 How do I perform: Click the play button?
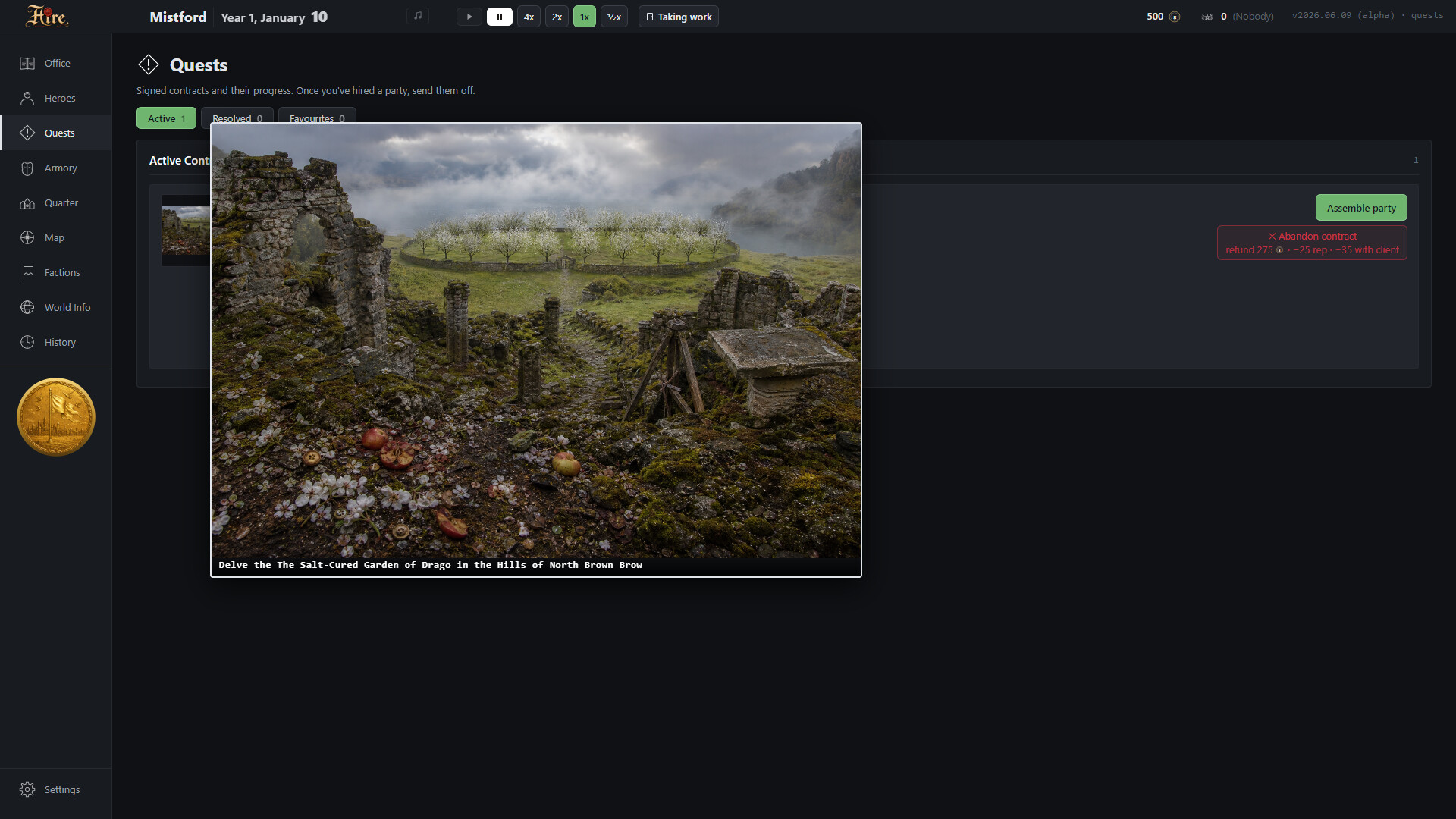coord(469,17)
